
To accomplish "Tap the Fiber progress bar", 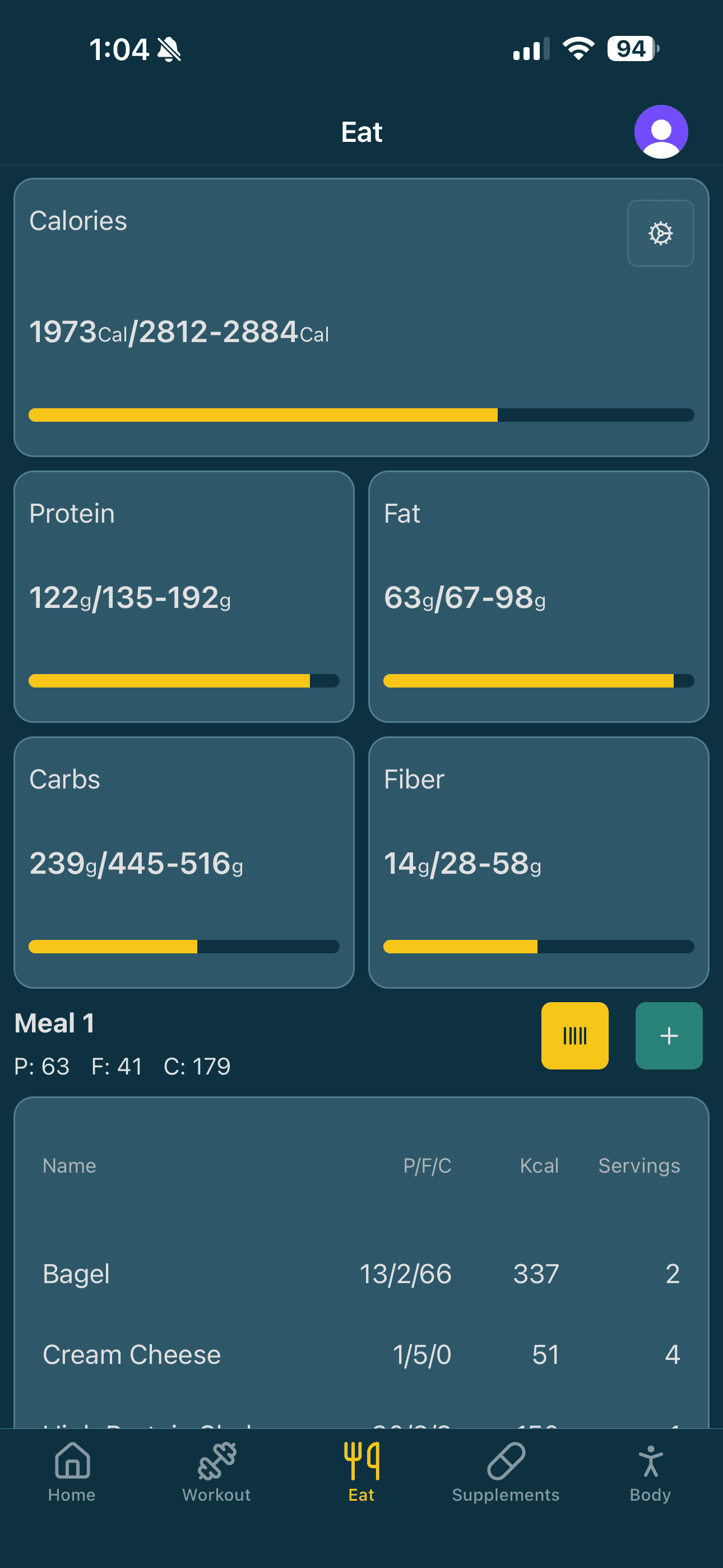I will [x=539, y=947].
